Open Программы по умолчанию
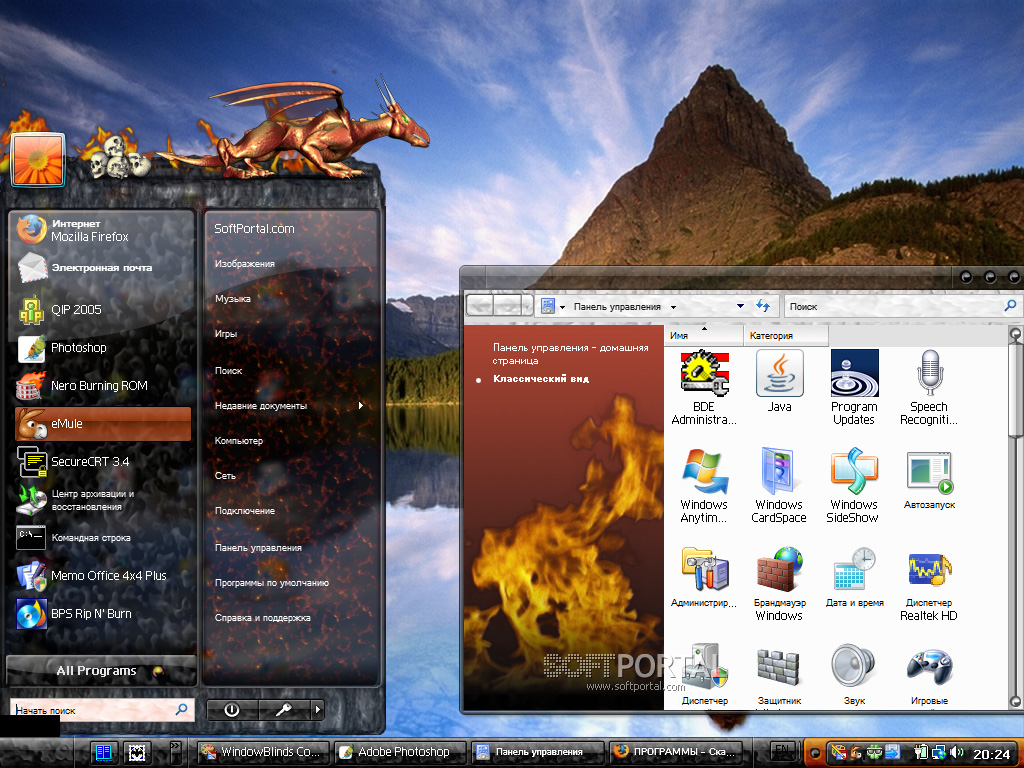Viewport: 1024px width, 768px height. click(272, 583)
